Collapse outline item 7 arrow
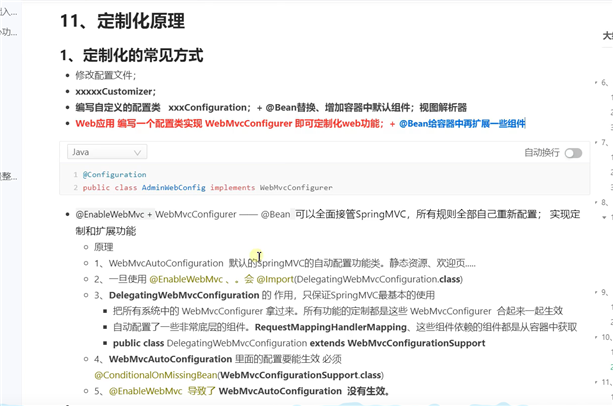This screenshot has width=613, height=406. 596,142
